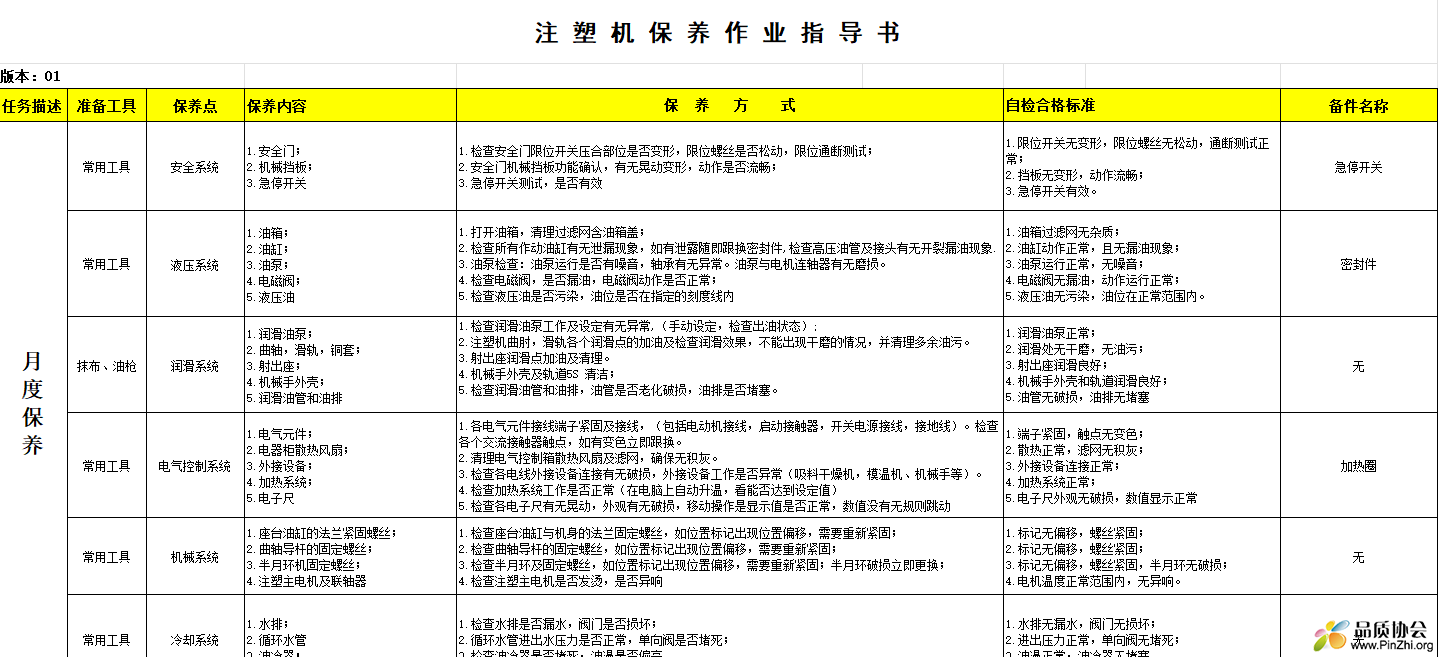Select the 任务描述 header cell
Image resolution: width=1438 pixels, height=657 pixels.
pyautogui.click(x=33, y=105)
